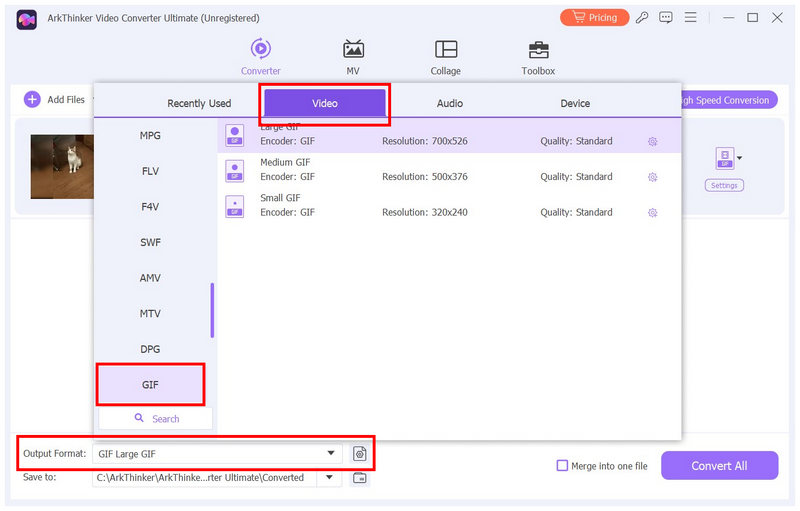Open the feedback chat icon
The width and height of the screenshot is (800, 511).
tap(666, 18)
